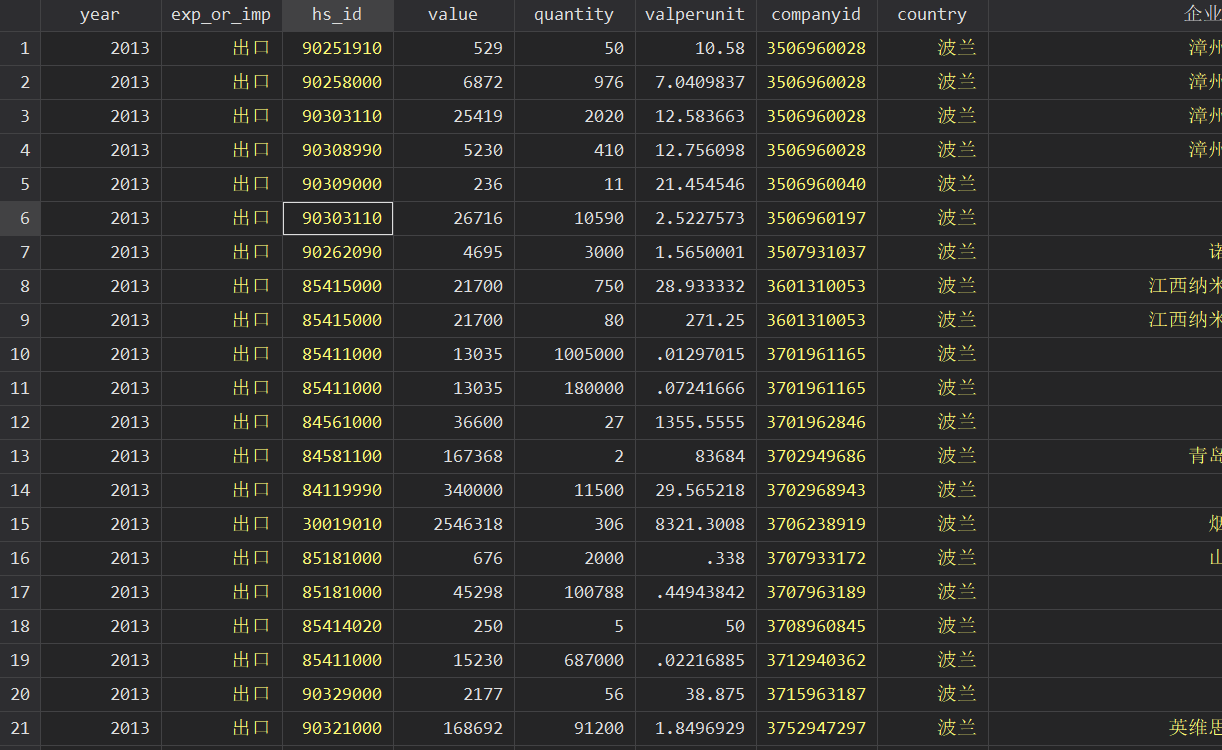Viewport: 1222px width, 750px height.
Task: Select the country column header
Action: tap(932, 15)
